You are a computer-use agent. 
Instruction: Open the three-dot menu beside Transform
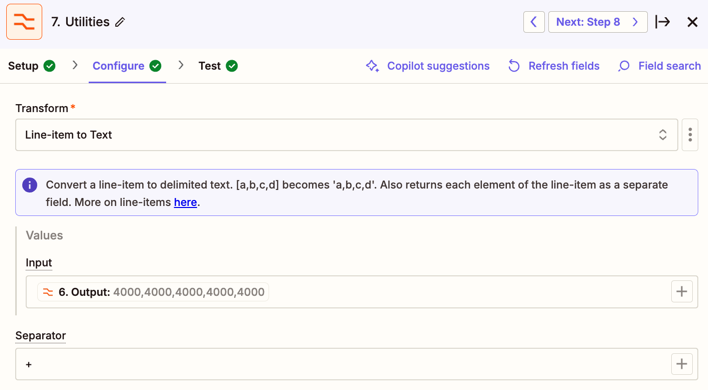click(690, 135)
